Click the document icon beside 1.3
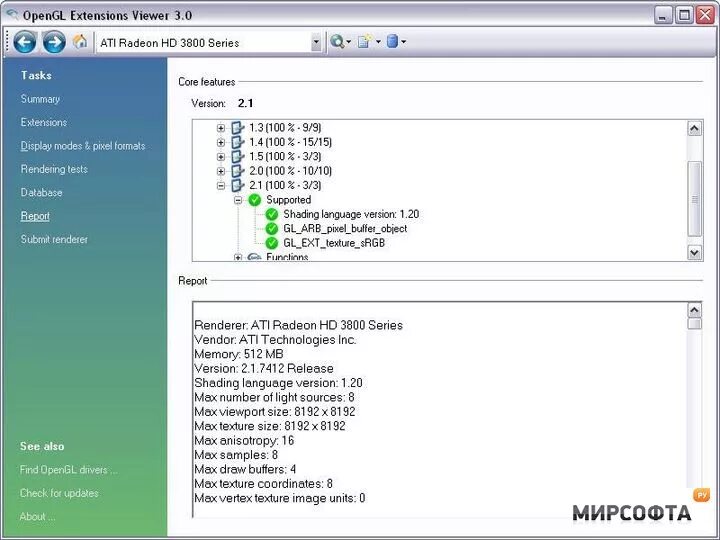Screen dimensions: 720x540 (x=237, y=127)
